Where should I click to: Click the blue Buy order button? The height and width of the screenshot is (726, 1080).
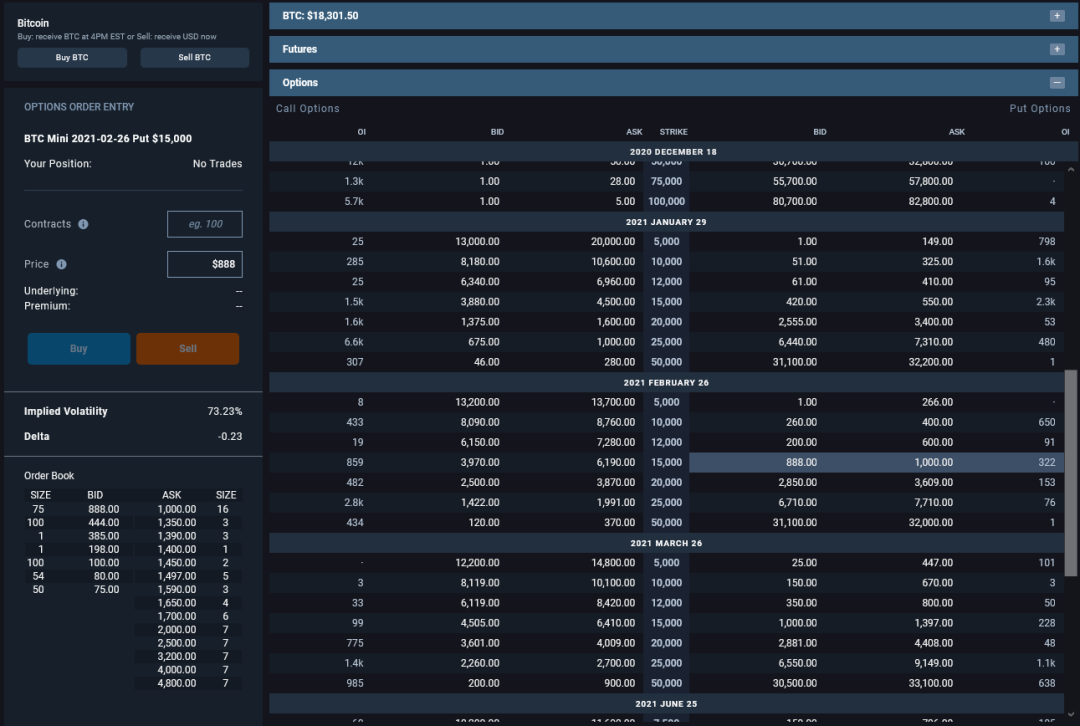79,349
